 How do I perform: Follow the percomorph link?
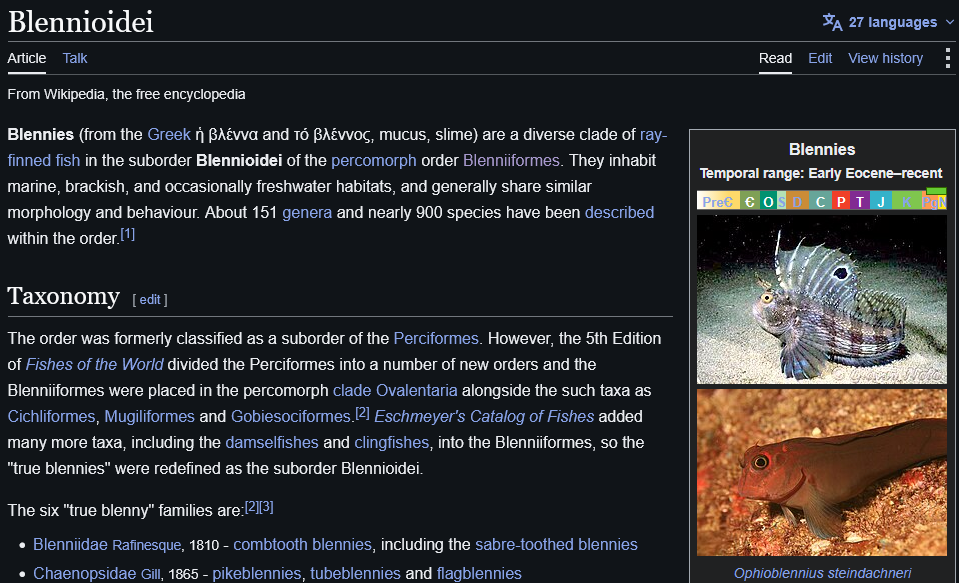tap(374, 161)
